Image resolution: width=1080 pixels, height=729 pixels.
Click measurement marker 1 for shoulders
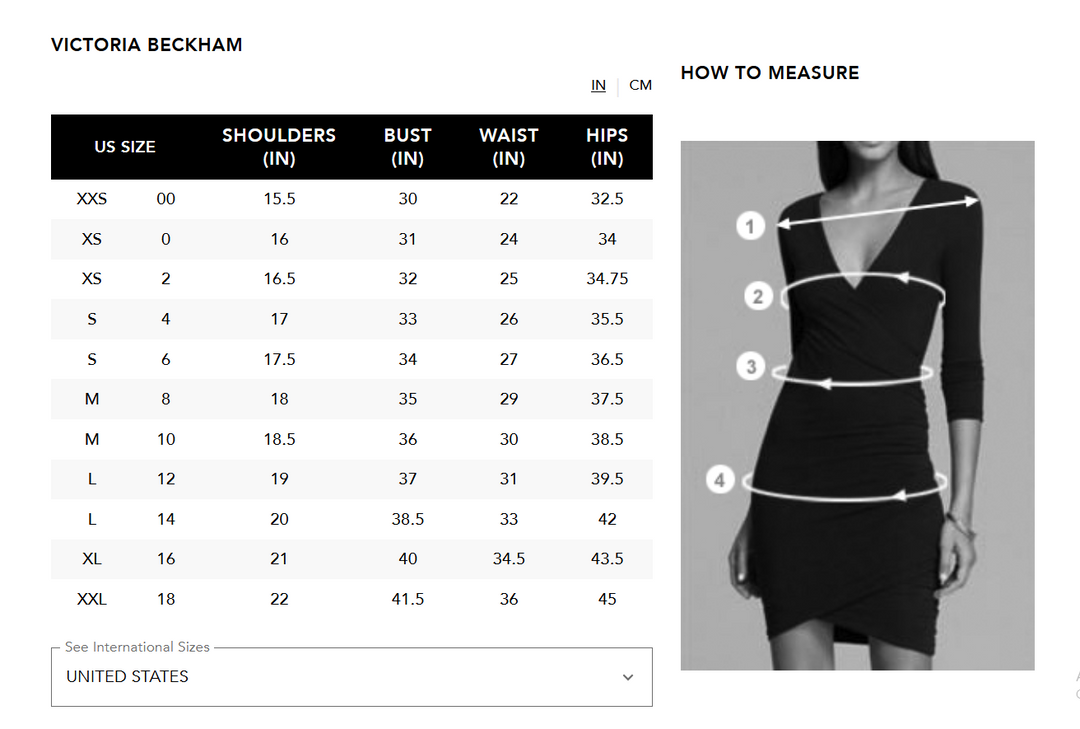tap(751, 226)
